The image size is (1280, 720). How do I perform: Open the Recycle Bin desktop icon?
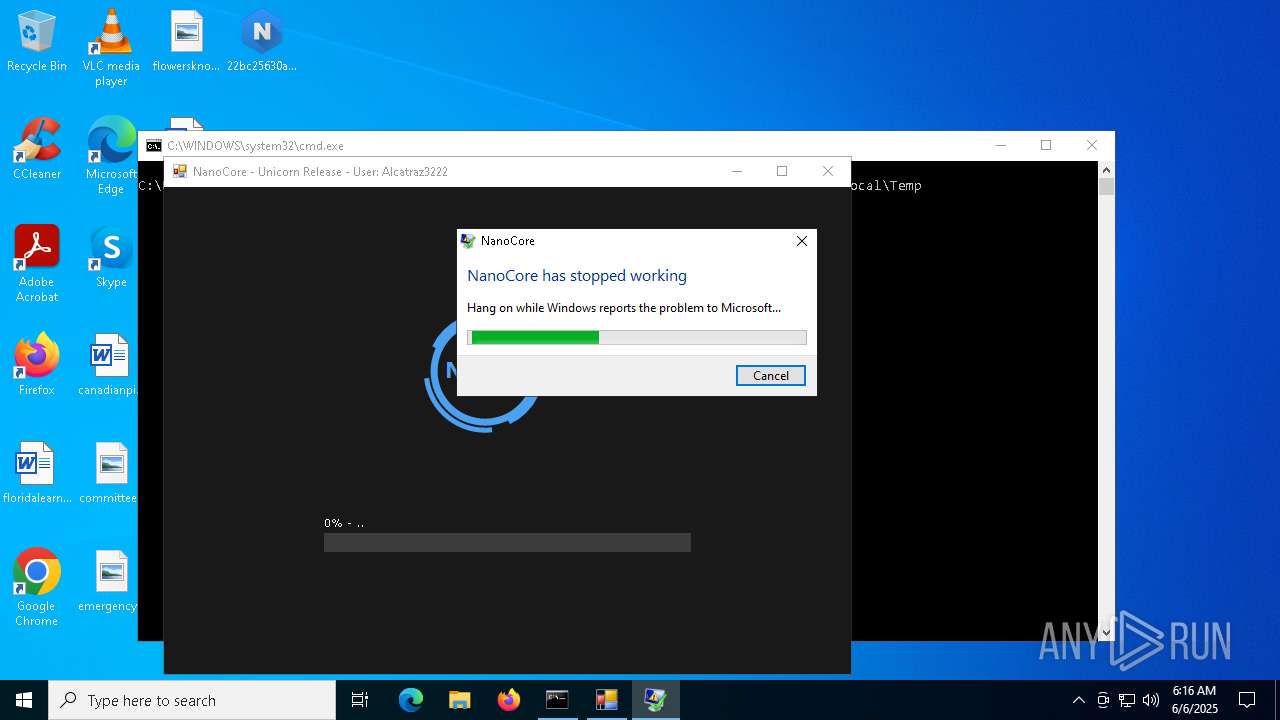37,42
